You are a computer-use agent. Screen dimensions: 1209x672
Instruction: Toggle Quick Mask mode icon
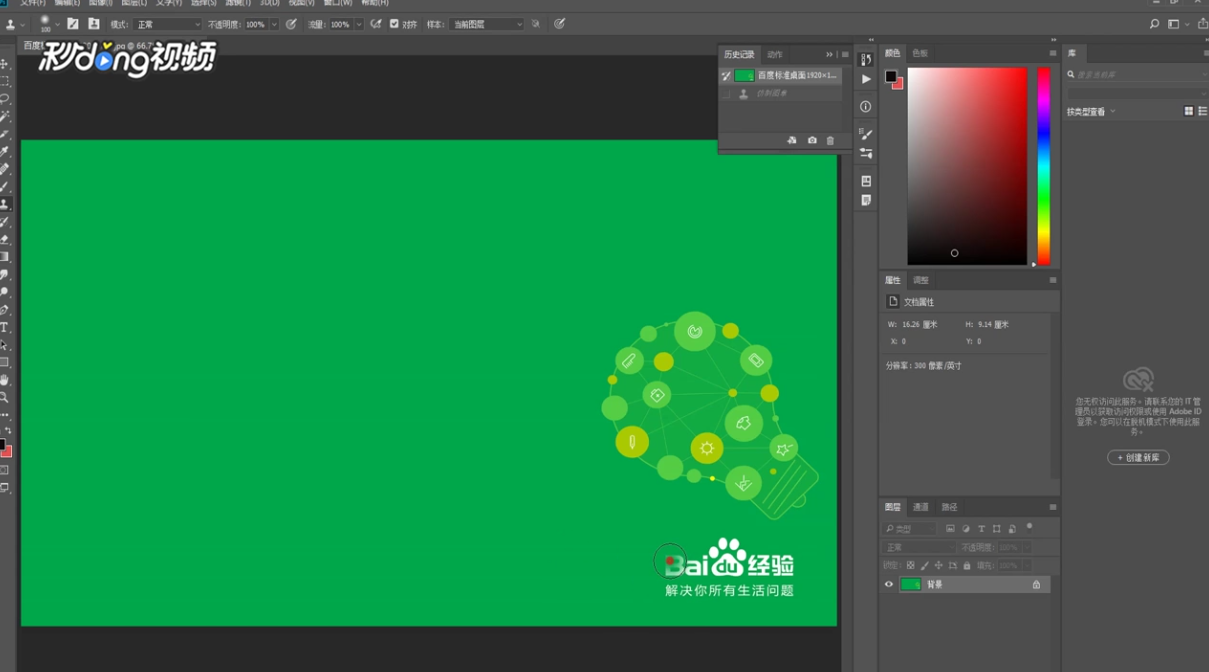coord(5,470)
